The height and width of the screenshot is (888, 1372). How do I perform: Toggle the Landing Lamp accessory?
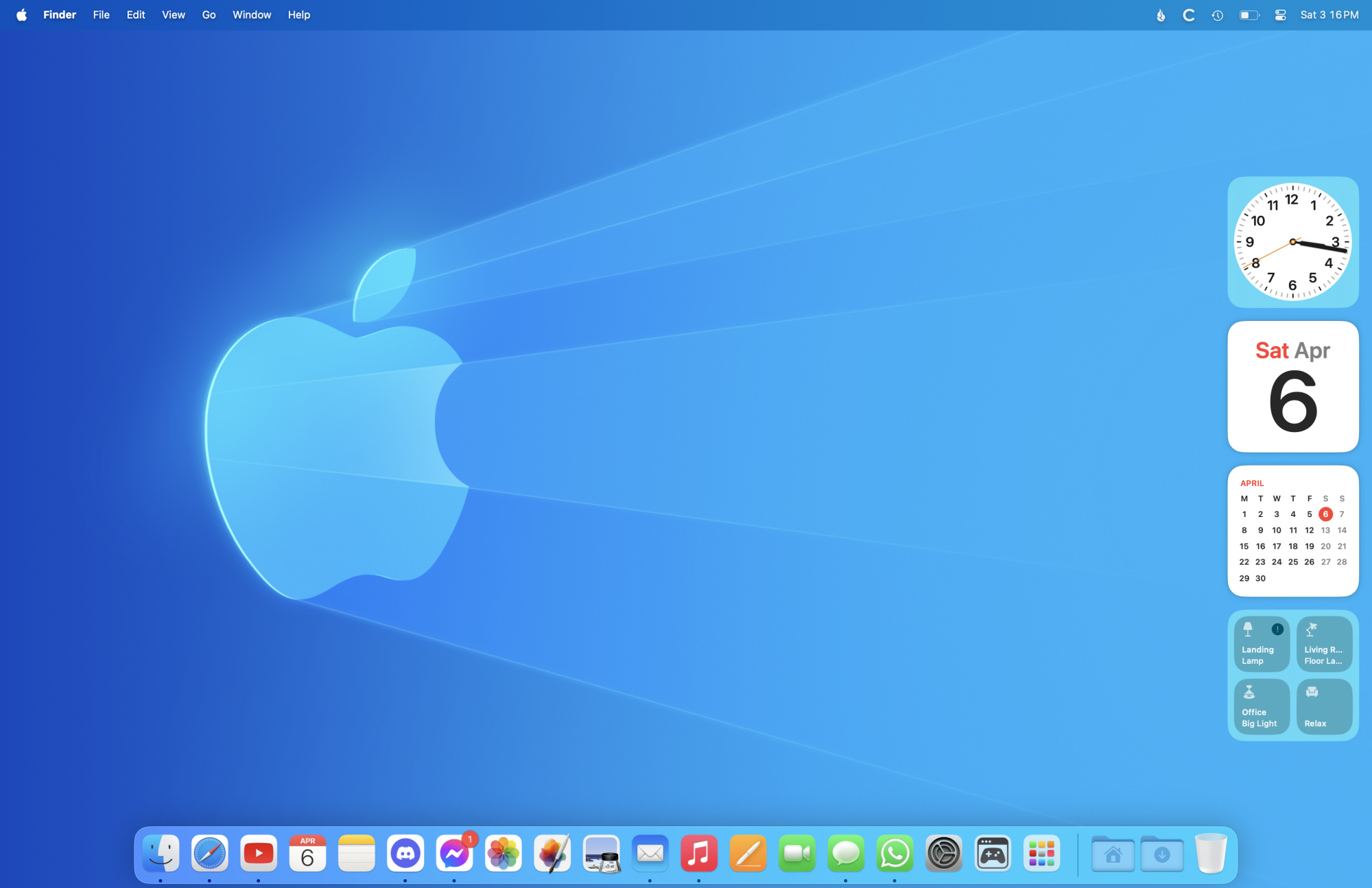click(1261, 644)
